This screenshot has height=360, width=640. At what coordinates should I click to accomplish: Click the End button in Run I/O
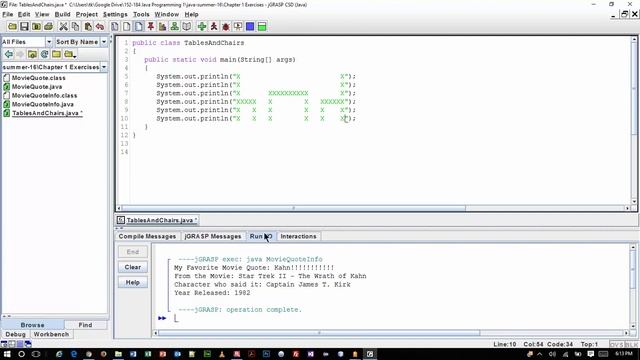pyautogui.click(x=133, y=252)
